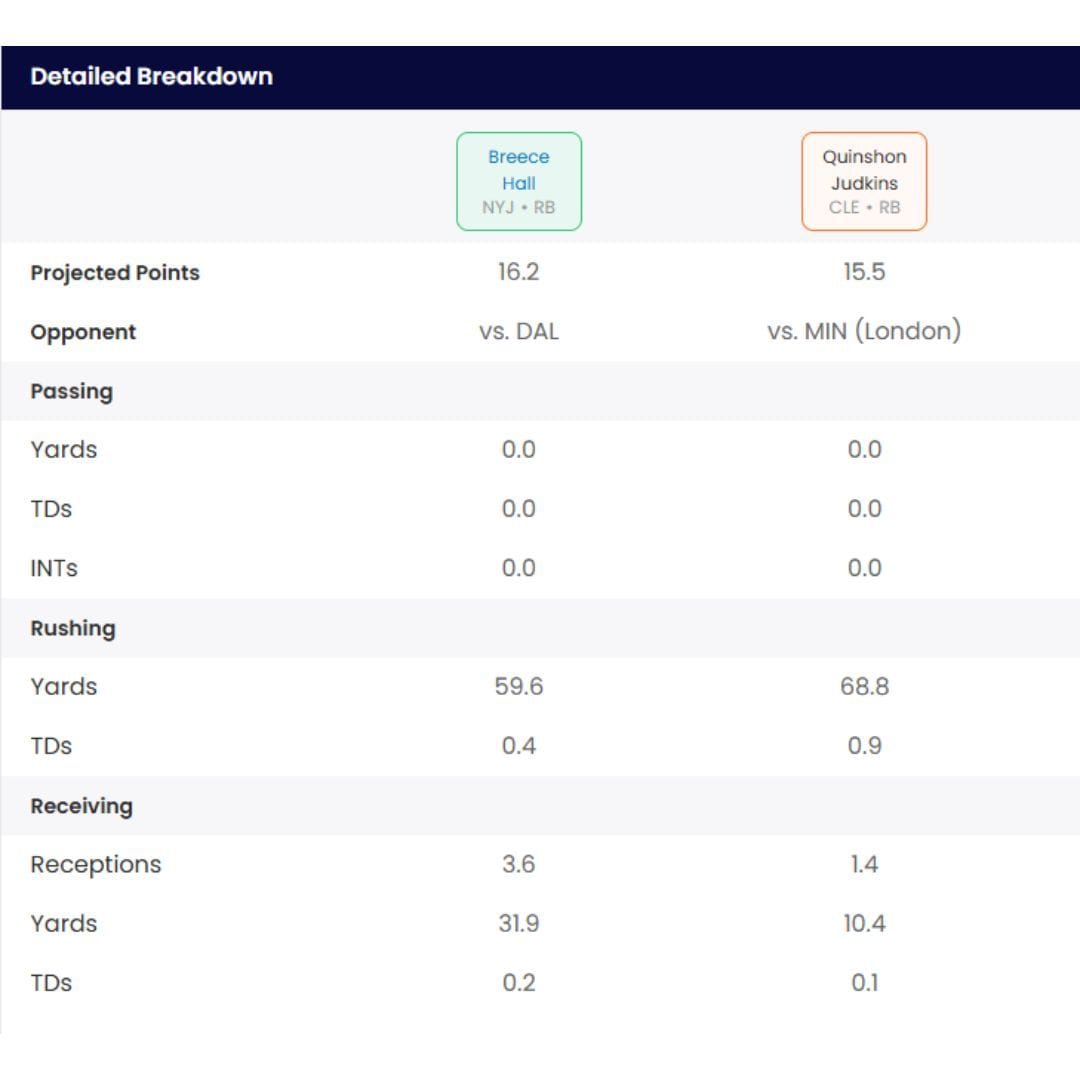Screen dimensions: 1080x1080
Task: Click the Rushing section header
Action: (73, 628)
